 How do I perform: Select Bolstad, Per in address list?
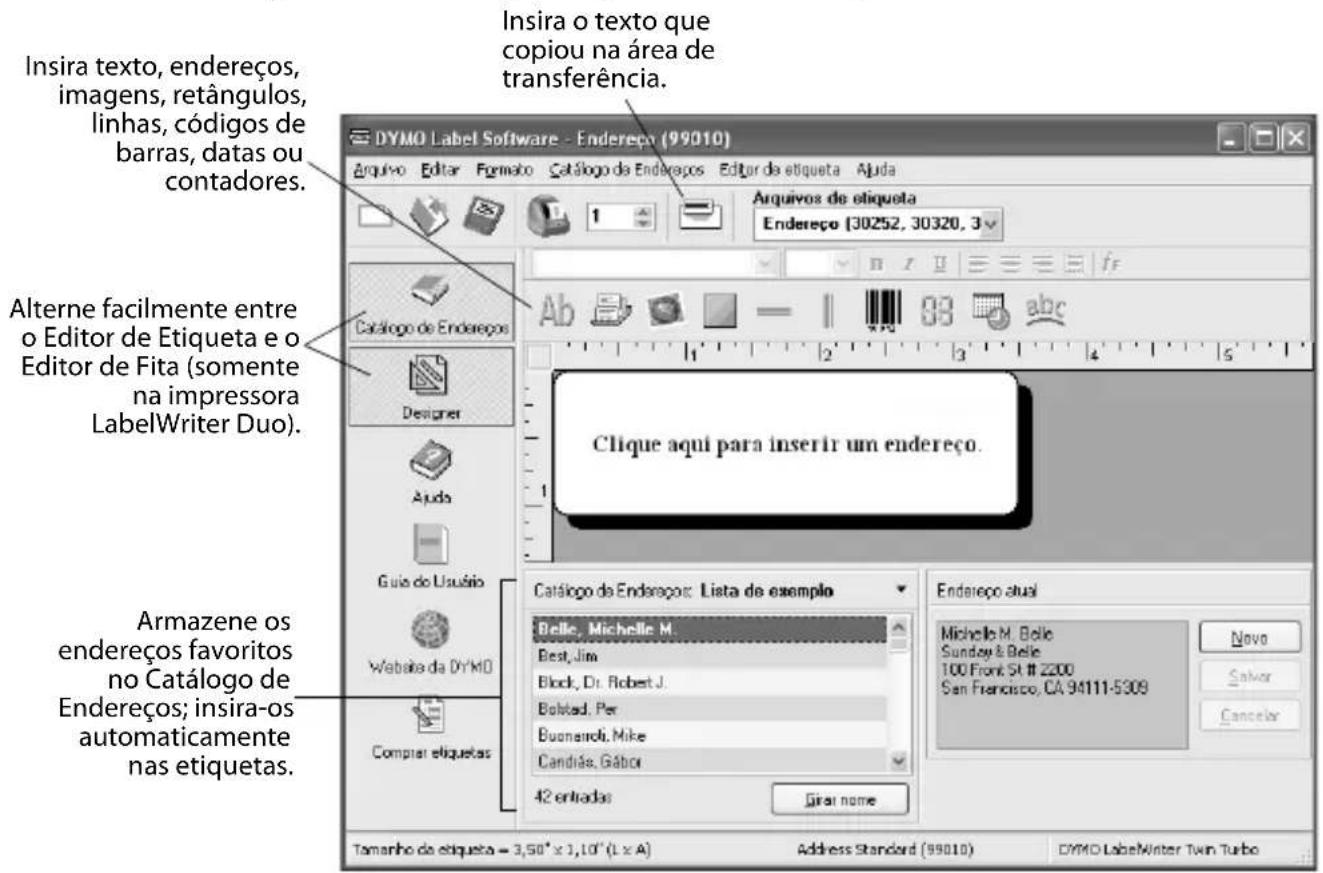(x=708, y=709)
